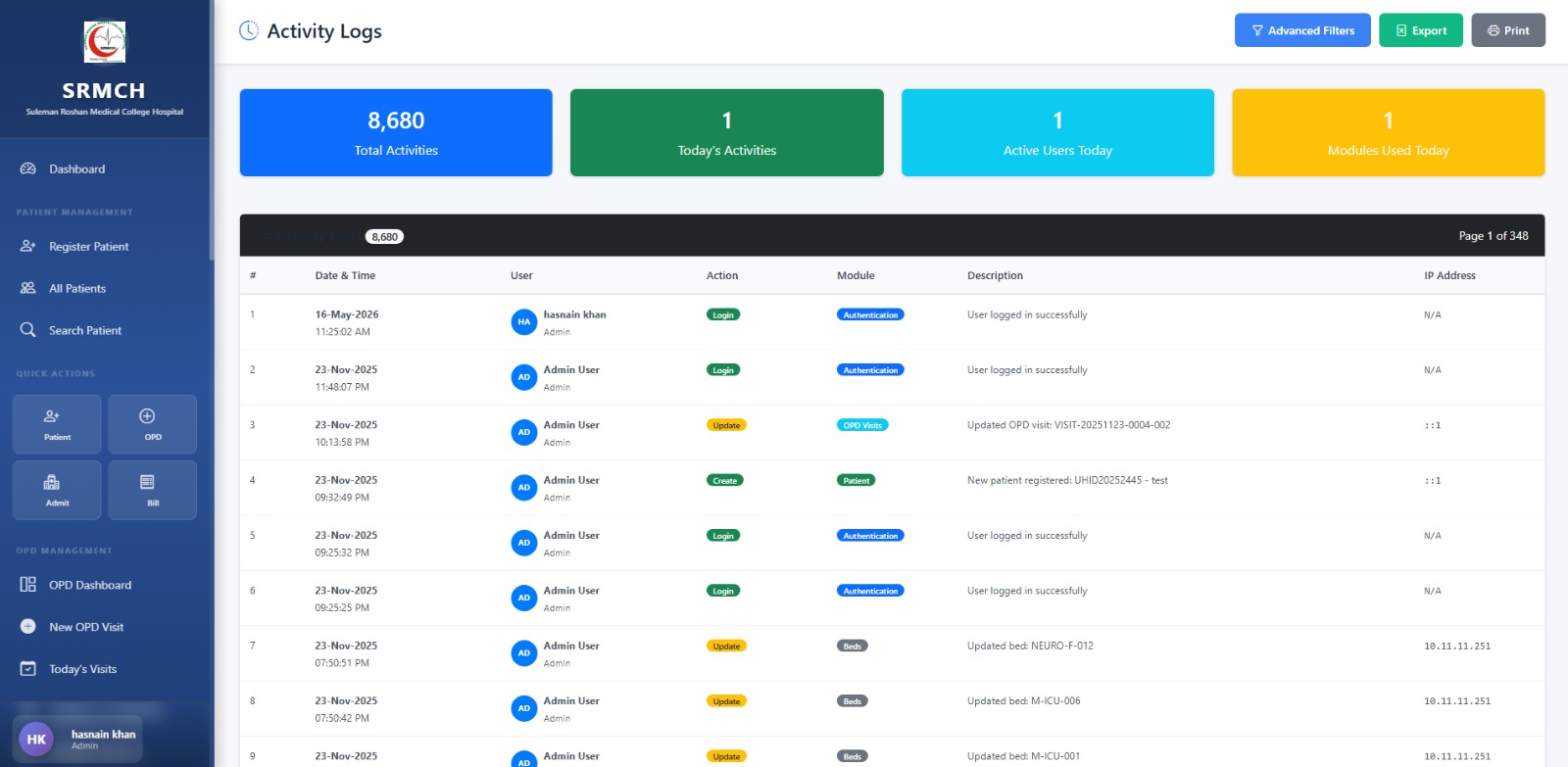Screen dimensions: 1568x767
Task: Click the Print button
Action: point(1508,30)
